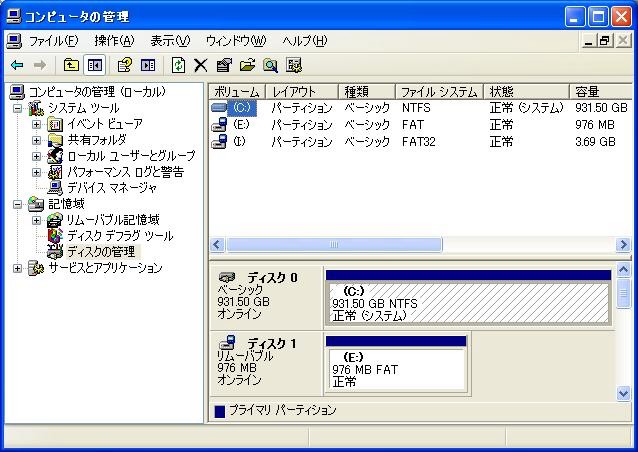Sort by the 状態 column header
This screenshot has width=638, height=452.
pyautogui.click(x=526, y=92)
